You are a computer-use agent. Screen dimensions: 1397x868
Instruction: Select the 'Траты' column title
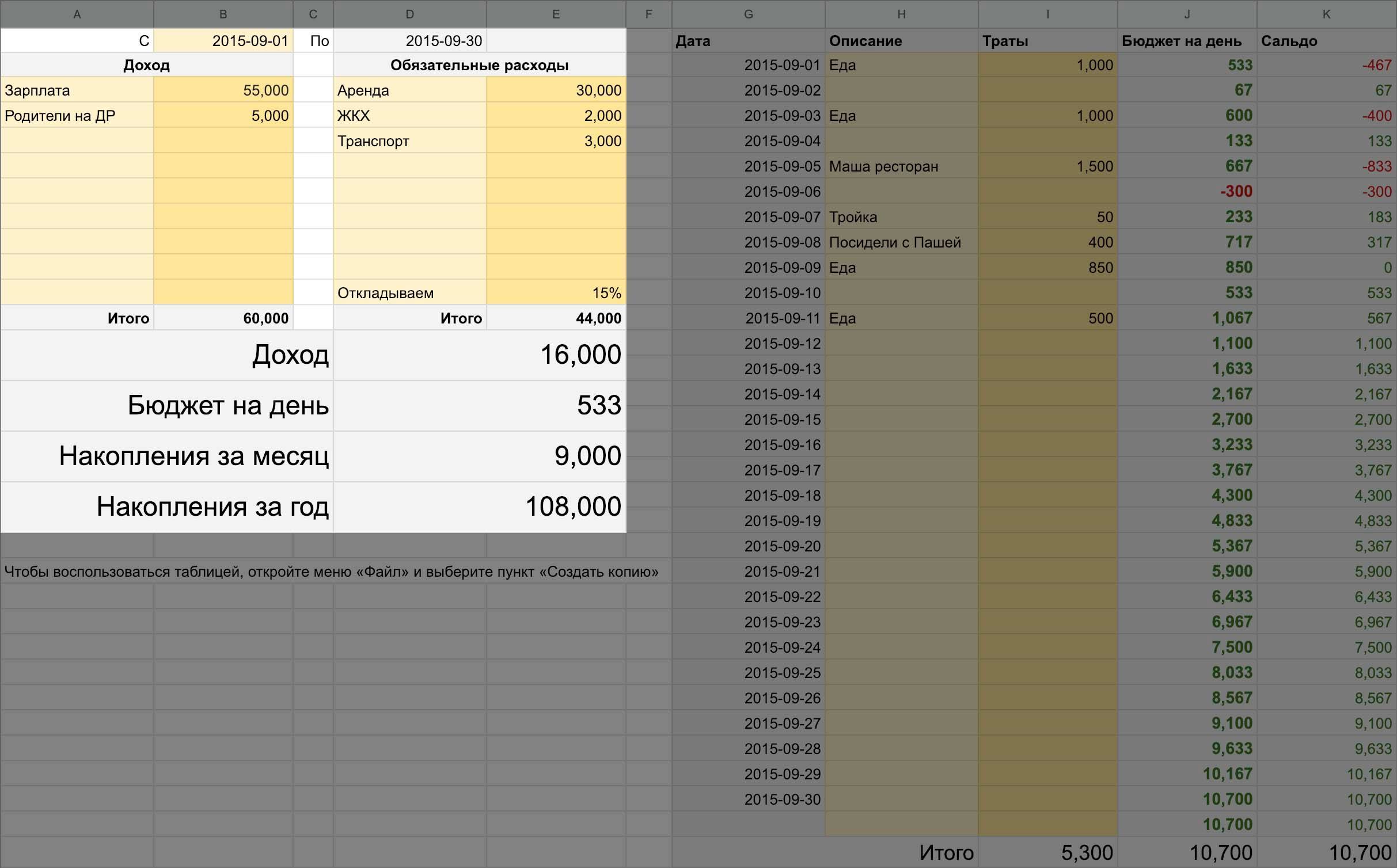(1048, 41)
